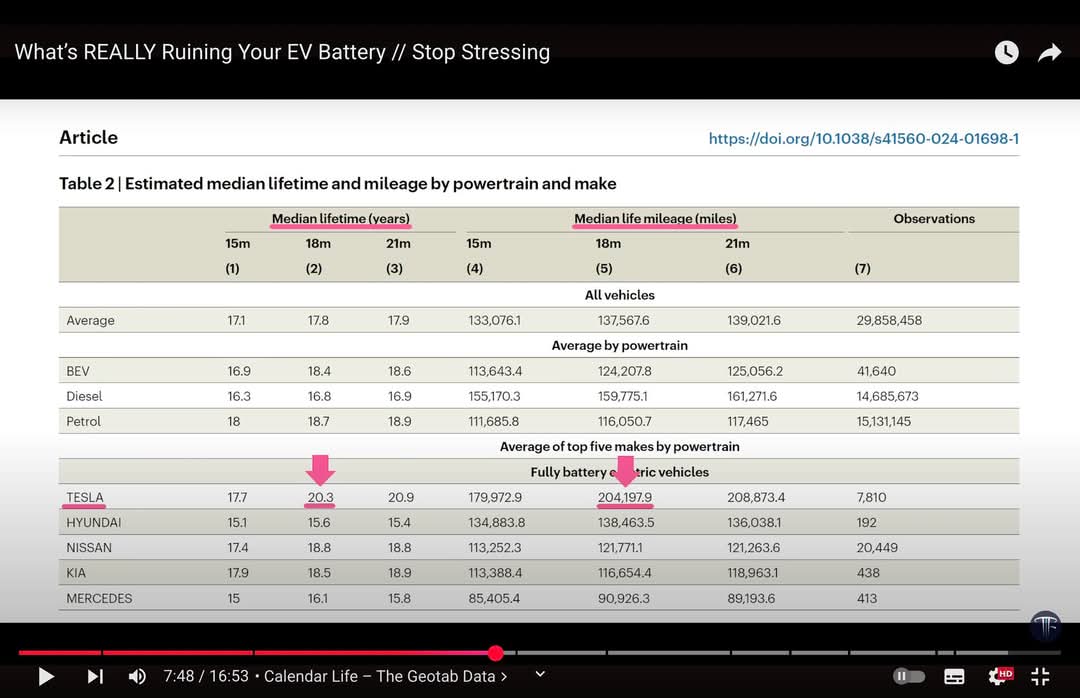This screenshot has width=1080, height=698.
Task: Click the 133,076.1 average mileage cell
Action: pos(495,320)
